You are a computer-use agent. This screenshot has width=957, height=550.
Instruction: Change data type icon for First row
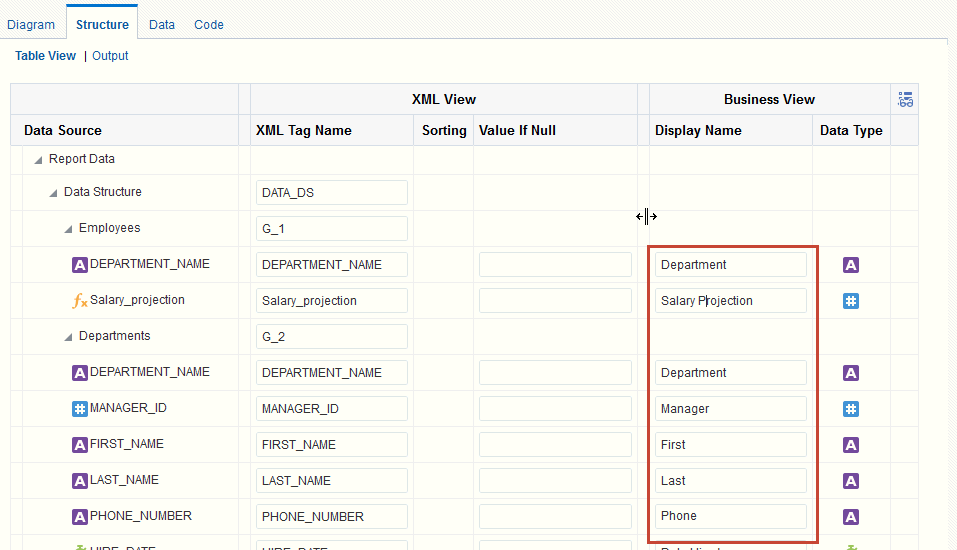pyautogui.click(x=851, y=445)
